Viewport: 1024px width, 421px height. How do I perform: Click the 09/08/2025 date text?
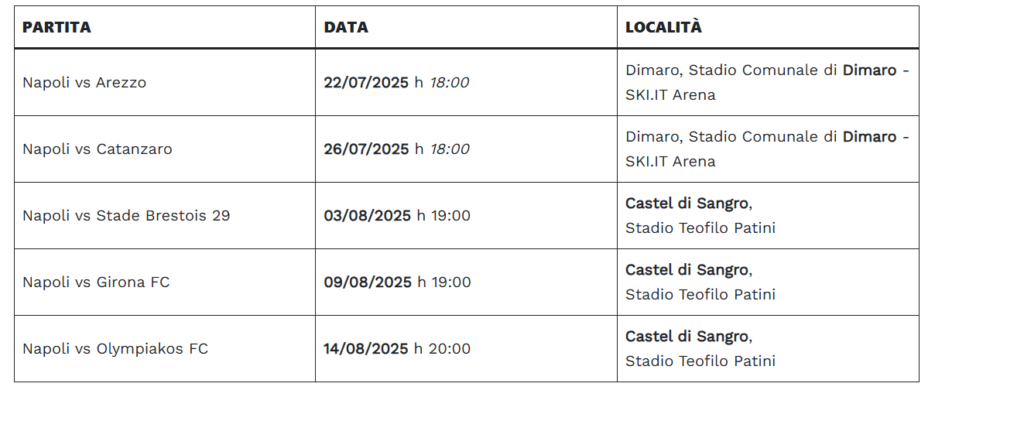tap(368, 282)
